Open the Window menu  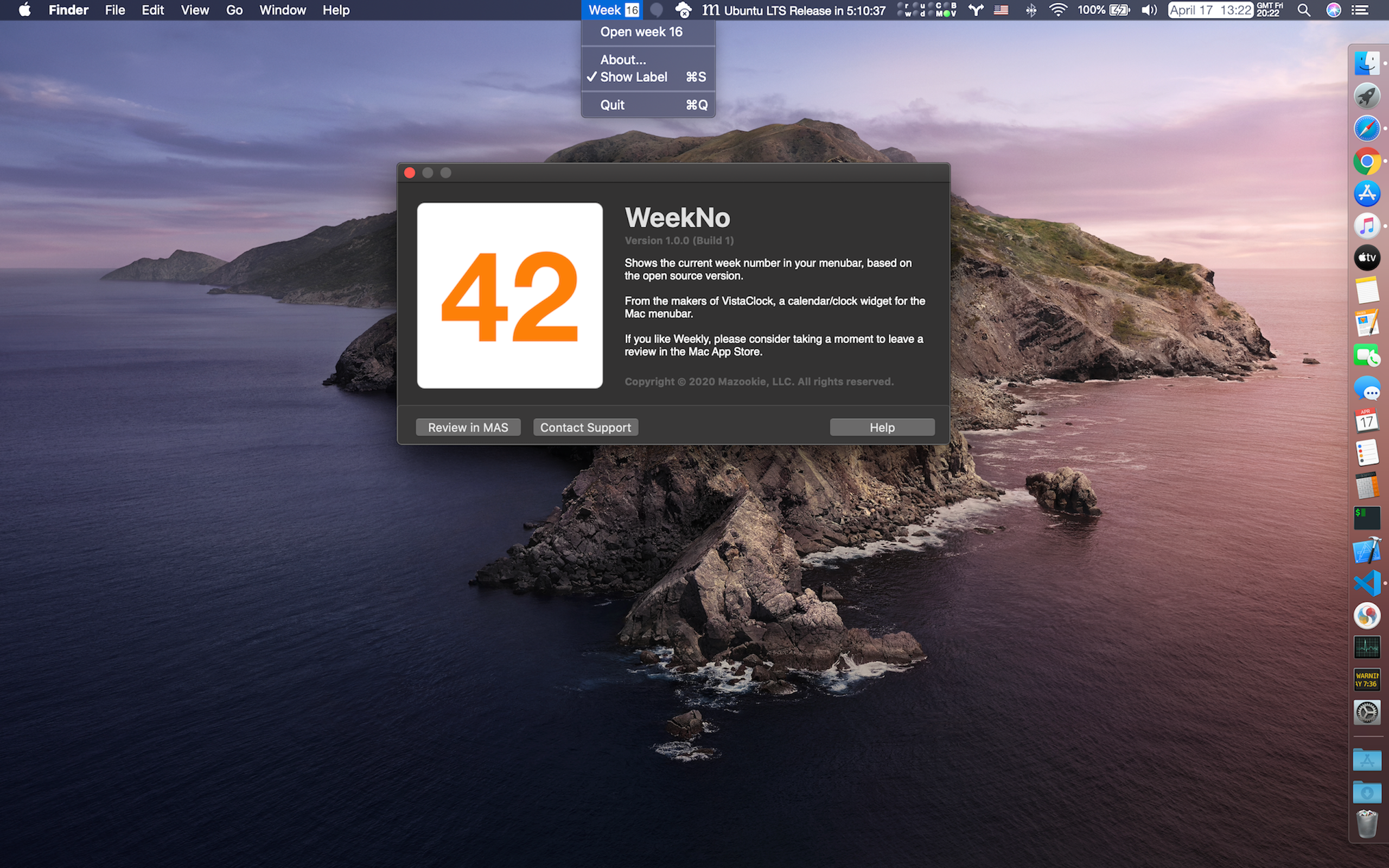[282, 10]
